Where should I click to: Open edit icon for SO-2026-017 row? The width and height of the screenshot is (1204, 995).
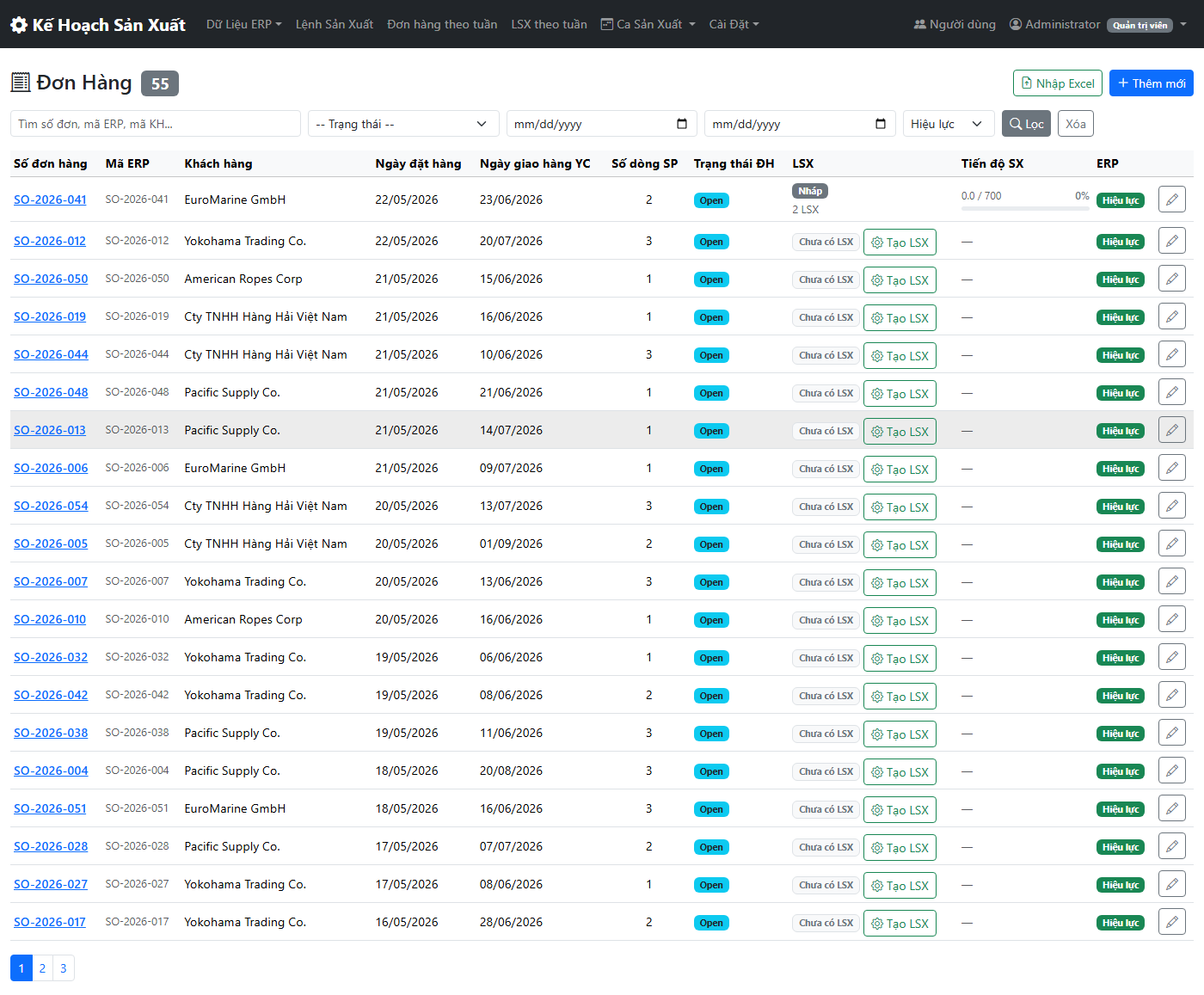pos(1171,922)
